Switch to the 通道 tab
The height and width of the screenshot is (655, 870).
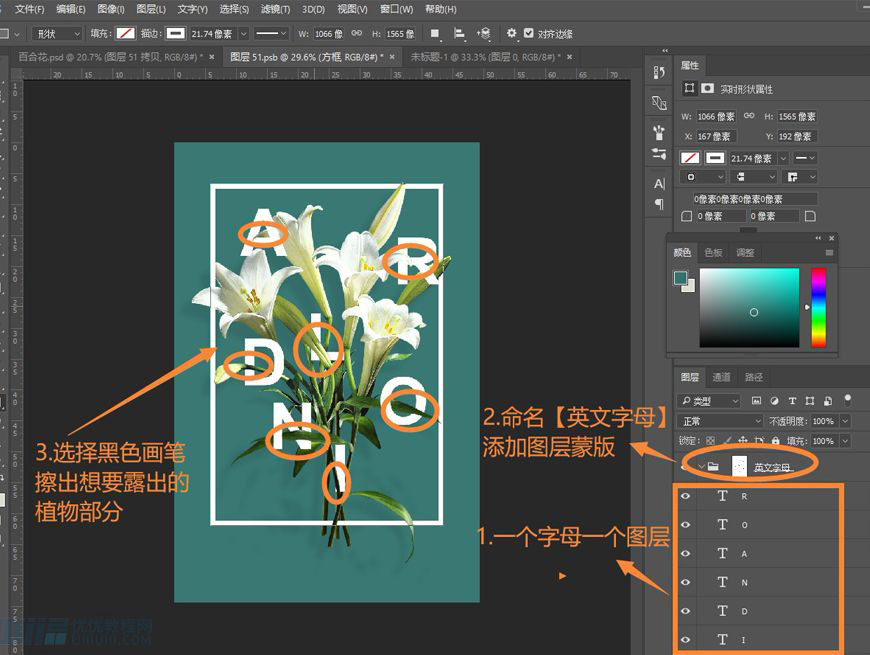pos(721,377)
